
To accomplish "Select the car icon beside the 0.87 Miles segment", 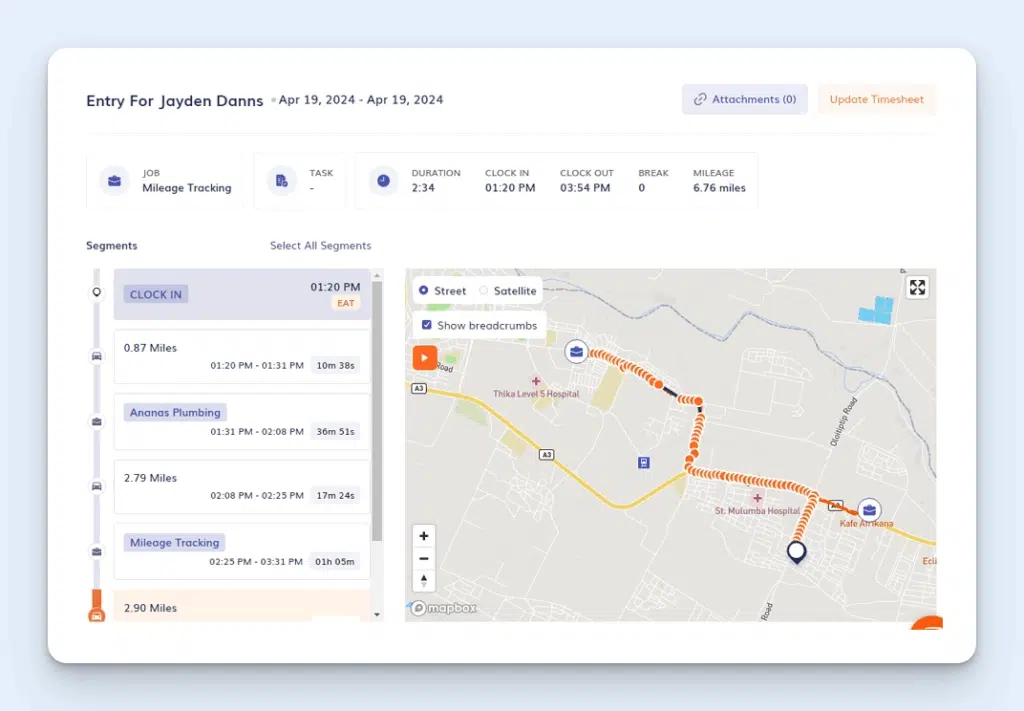I will click(x=96, y=356).
